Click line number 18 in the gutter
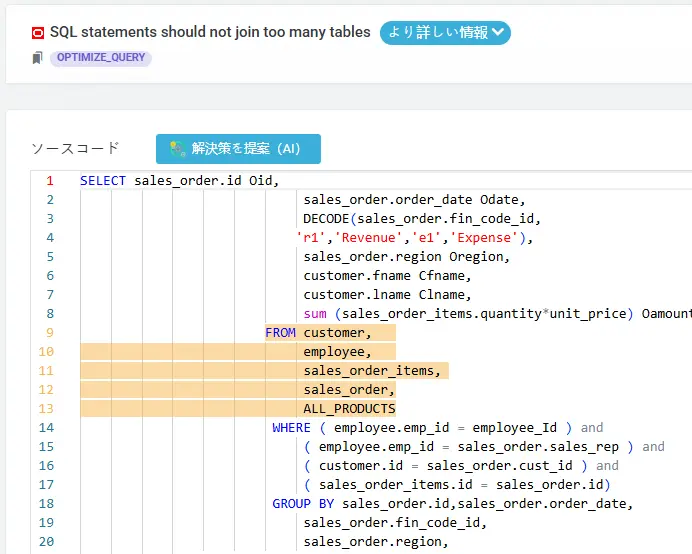This screenshot has width=692, height=554. pyautogui.click(x=47, y=504)
